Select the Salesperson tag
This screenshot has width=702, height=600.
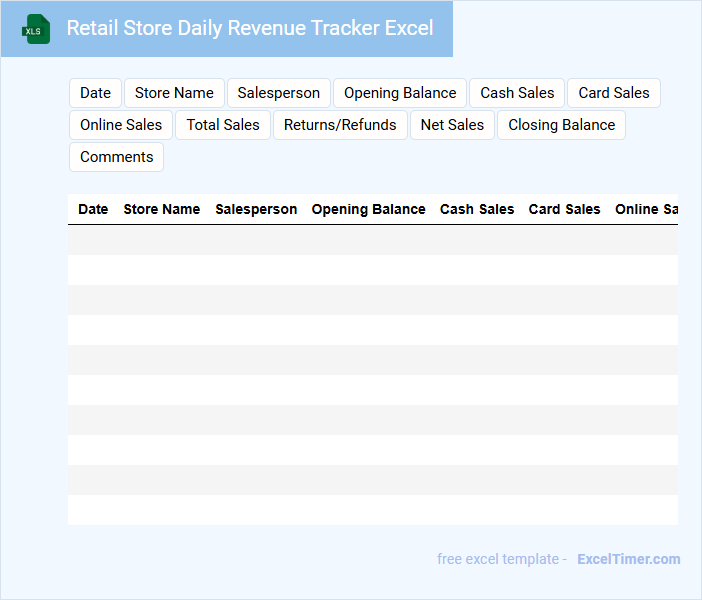[x=279, y=93]
